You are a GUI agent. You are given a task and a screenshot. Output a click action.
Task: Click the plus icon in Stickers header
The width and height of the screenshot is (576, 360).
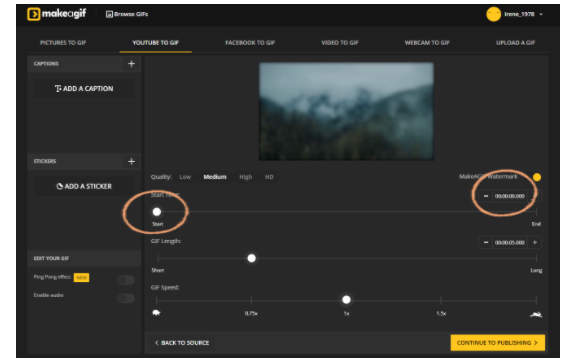[x=131, y=162]
